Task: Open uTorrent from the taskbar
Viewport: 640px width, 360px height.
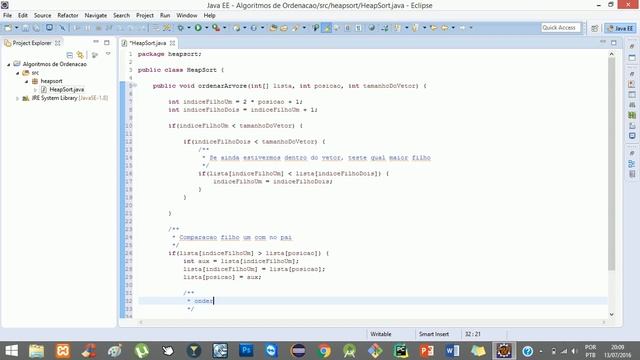Action: click(x=141, y=351)
